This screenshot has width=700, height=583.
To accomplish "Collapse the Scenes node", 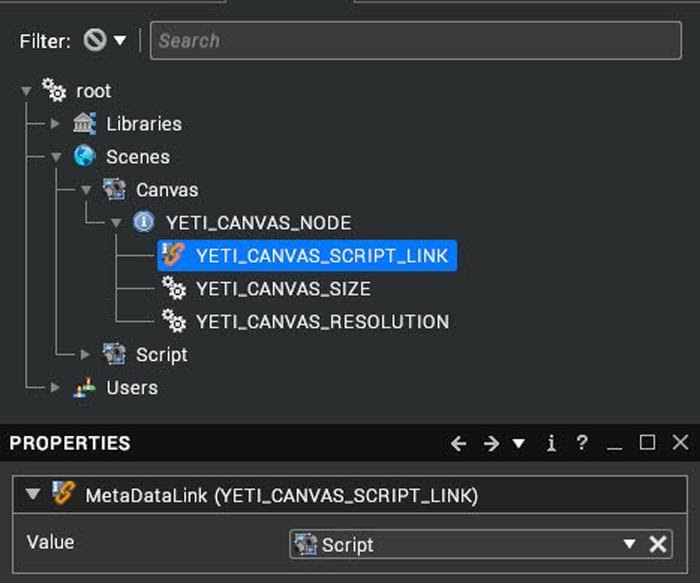I will 56,157.
